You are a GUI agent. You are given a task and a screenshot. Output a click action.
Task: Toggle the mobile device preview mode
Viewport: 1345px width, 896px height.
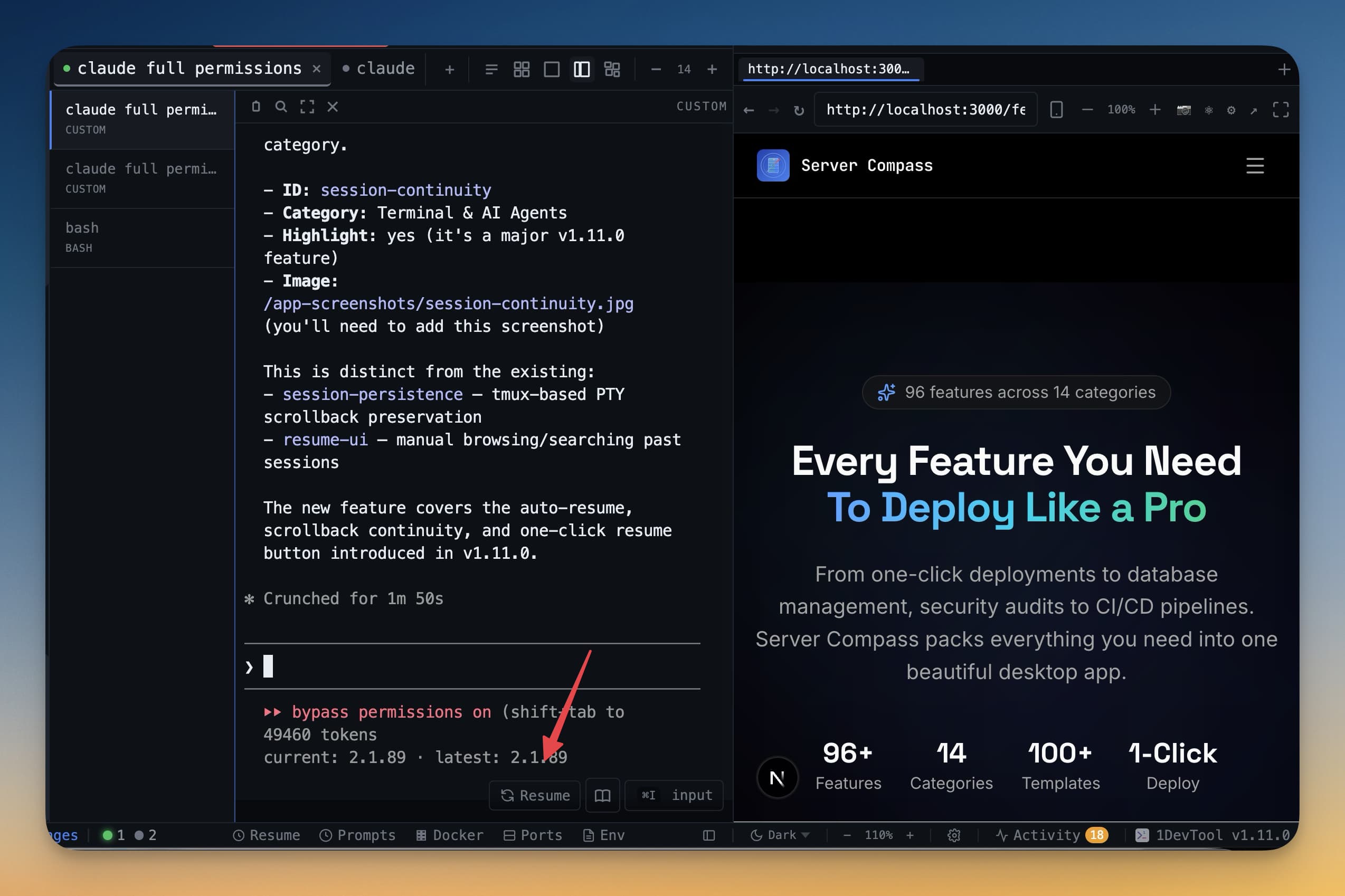click(x=1056, y=110)
